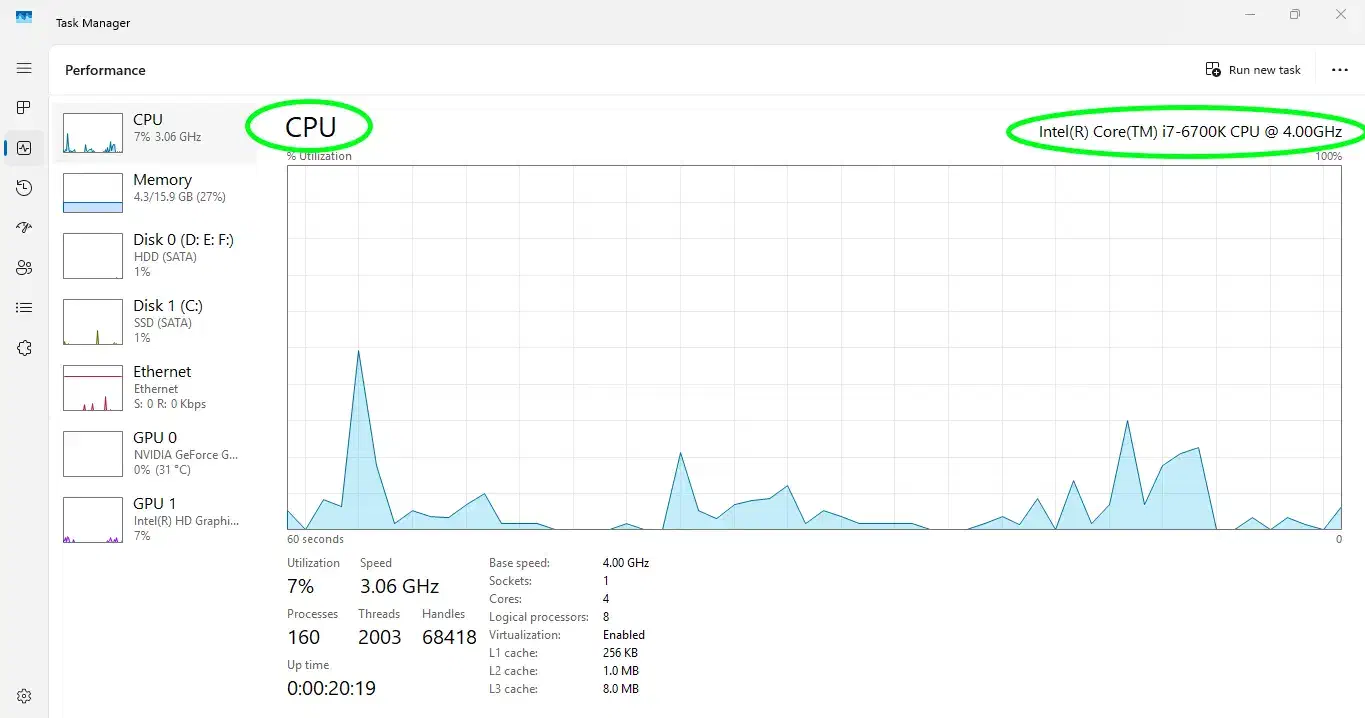Select Memory in the performance list
The image size is (1365, 718).
154,192
